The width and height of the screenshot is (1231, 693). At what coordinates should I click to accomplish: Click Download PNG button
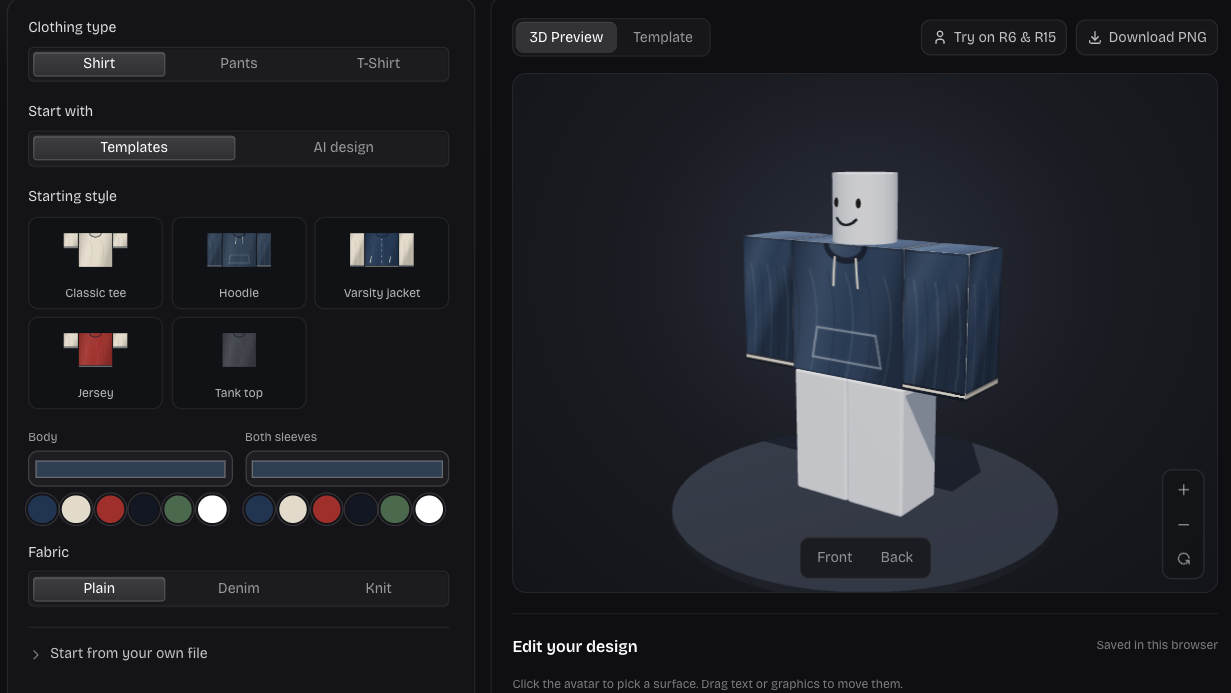(1147, 37)
